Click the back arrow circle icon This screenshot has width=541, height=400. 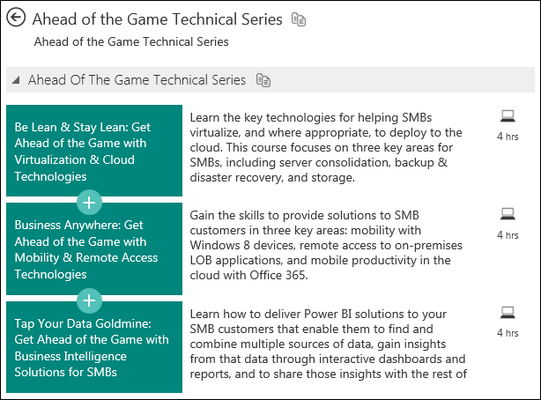16,17
